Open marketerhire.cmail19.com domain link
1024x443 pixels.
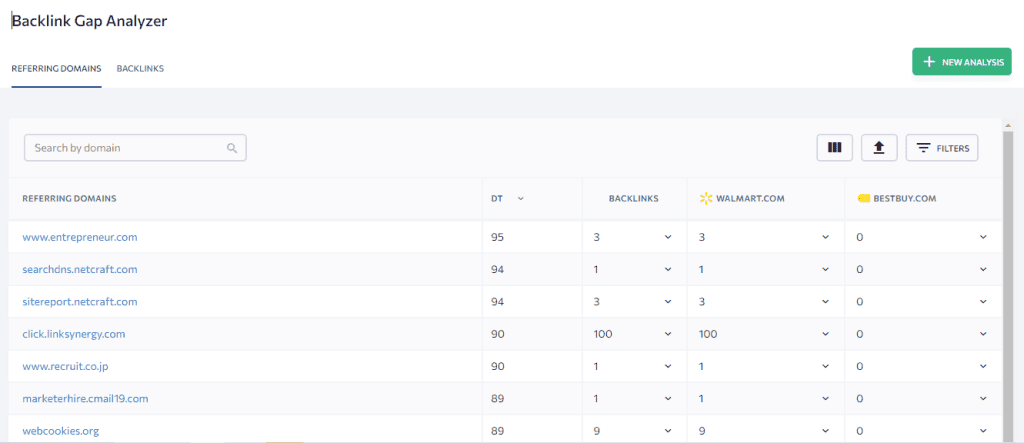(86, 399)
